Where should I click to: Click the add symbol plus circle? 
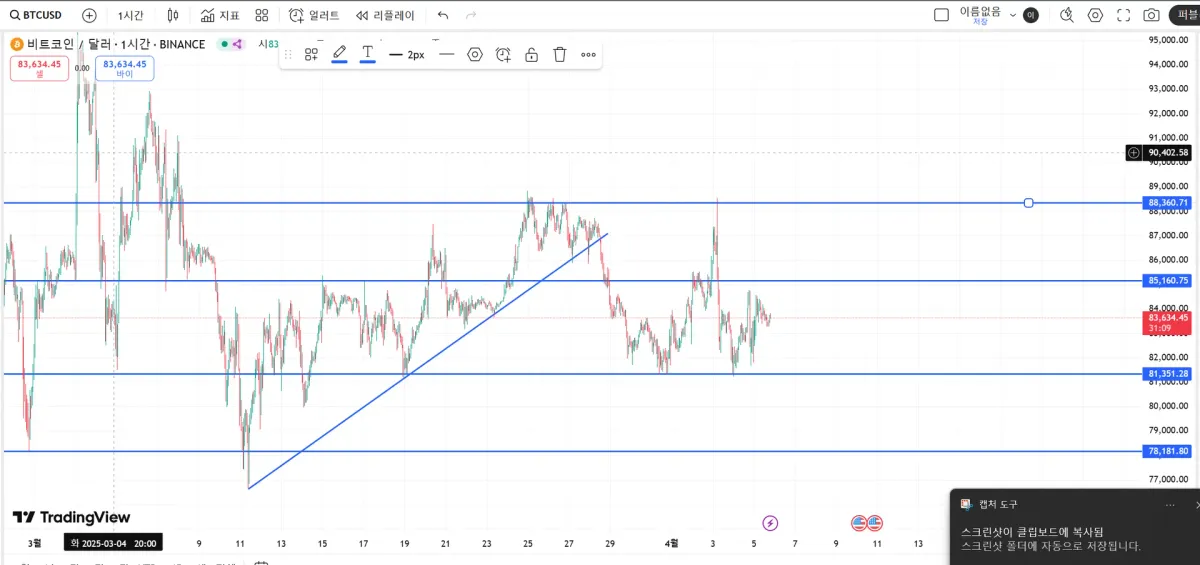pos(89,15)
